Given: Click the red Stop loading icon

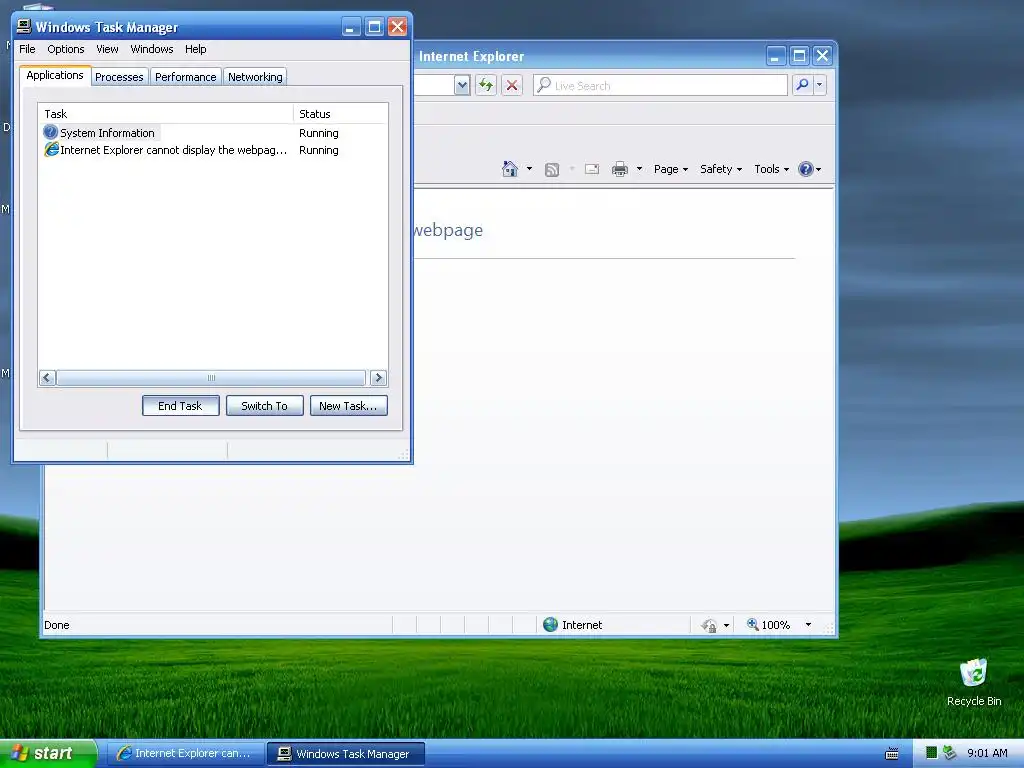Looking at the screenshot, I should [x=512, y=85].
